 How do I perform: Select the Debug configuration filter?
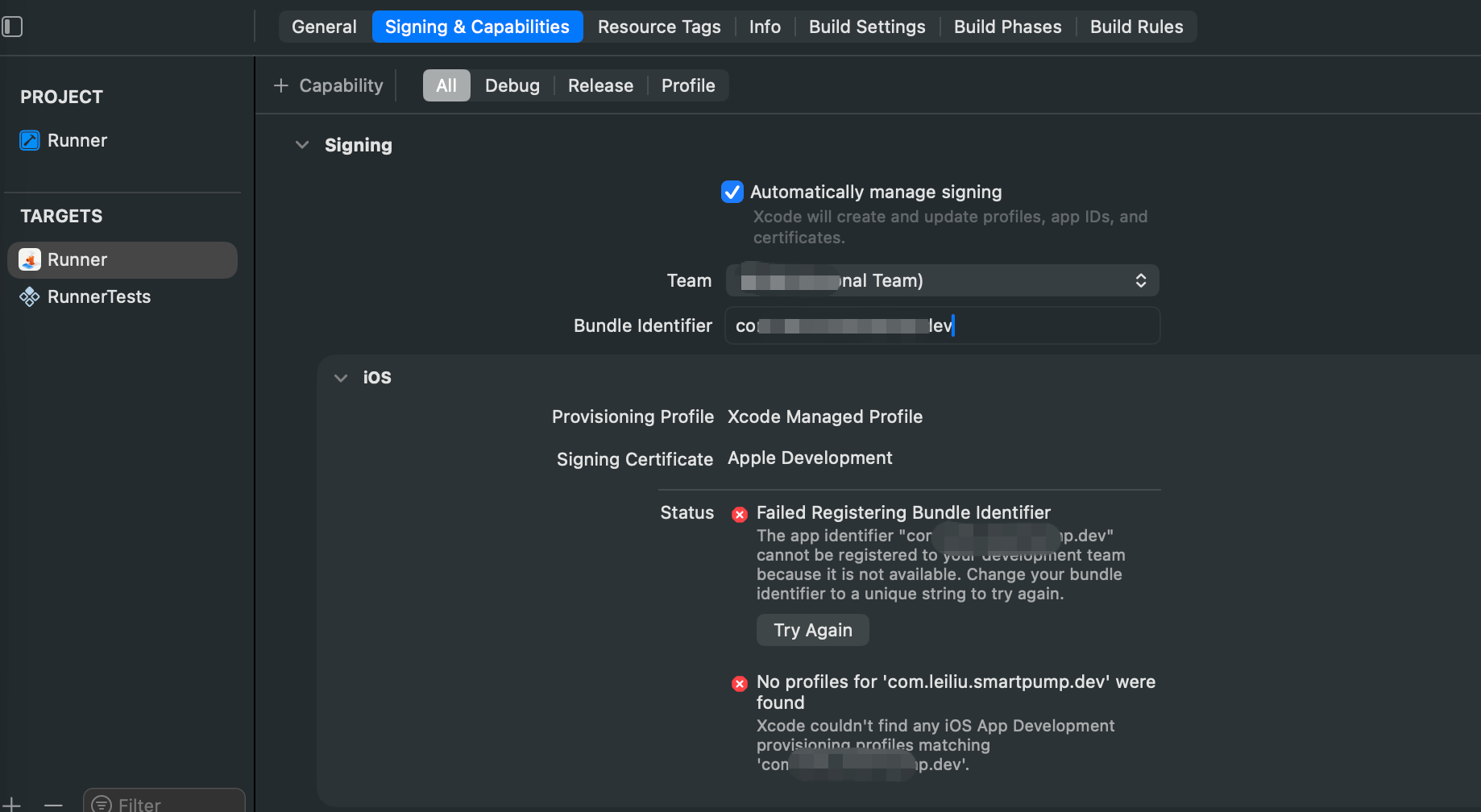[x=512, y=85]
